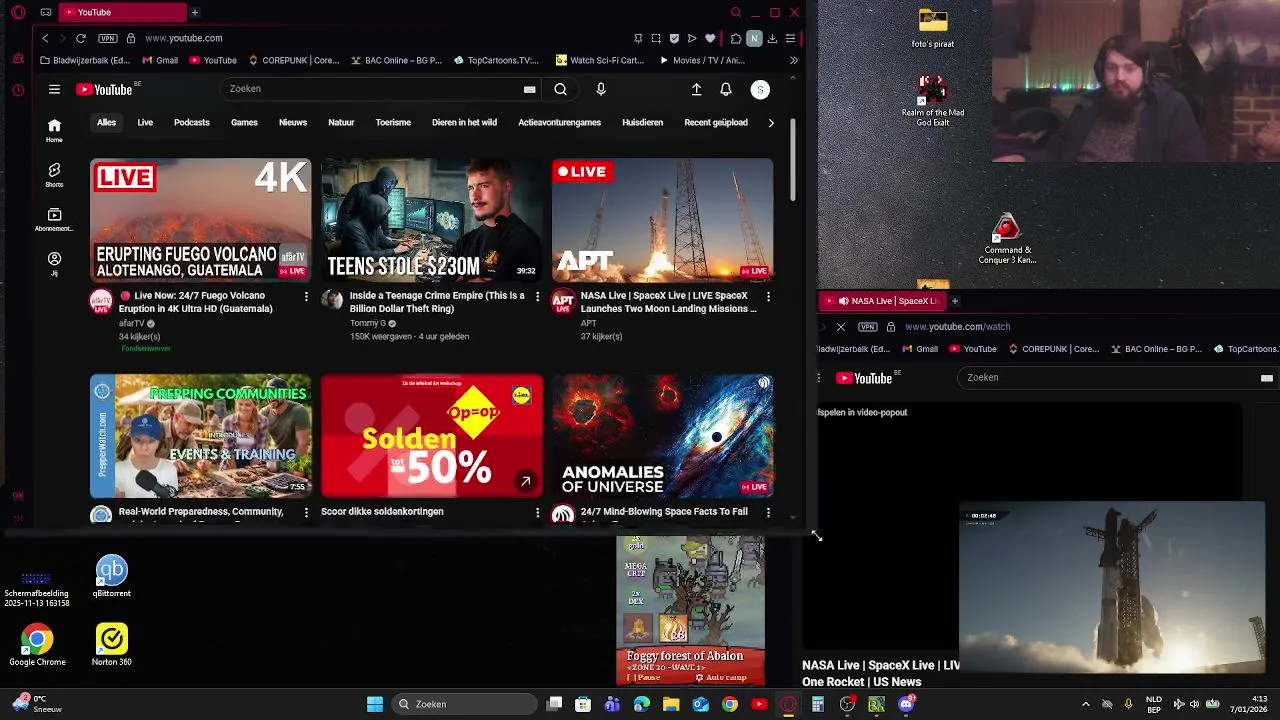Select the Recent geüpload filter chip
This screenshot has width=1280, height=720.
[x=716, y=122]
